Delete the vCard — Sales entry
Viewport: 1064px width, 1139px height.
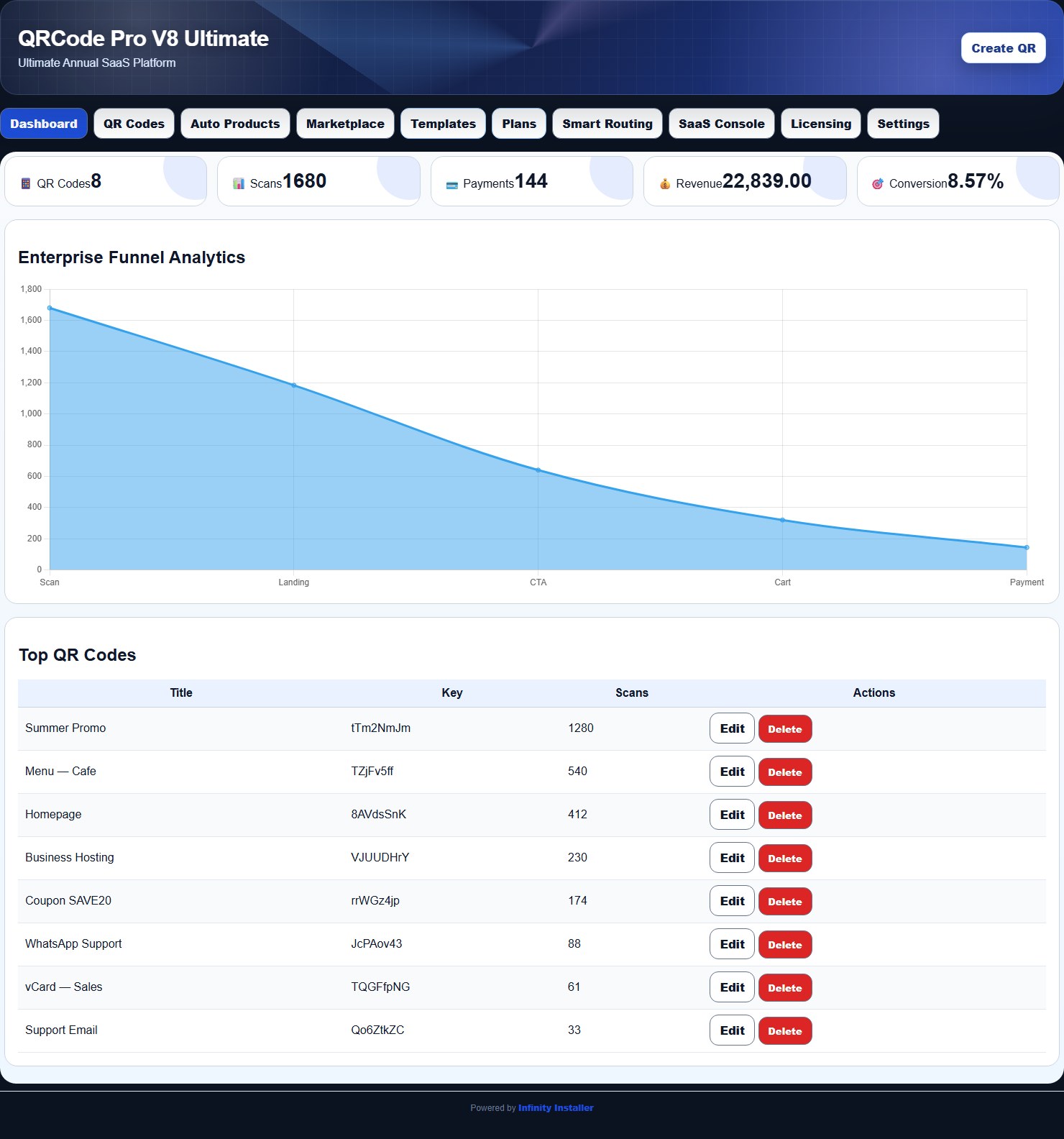(785, 988)
